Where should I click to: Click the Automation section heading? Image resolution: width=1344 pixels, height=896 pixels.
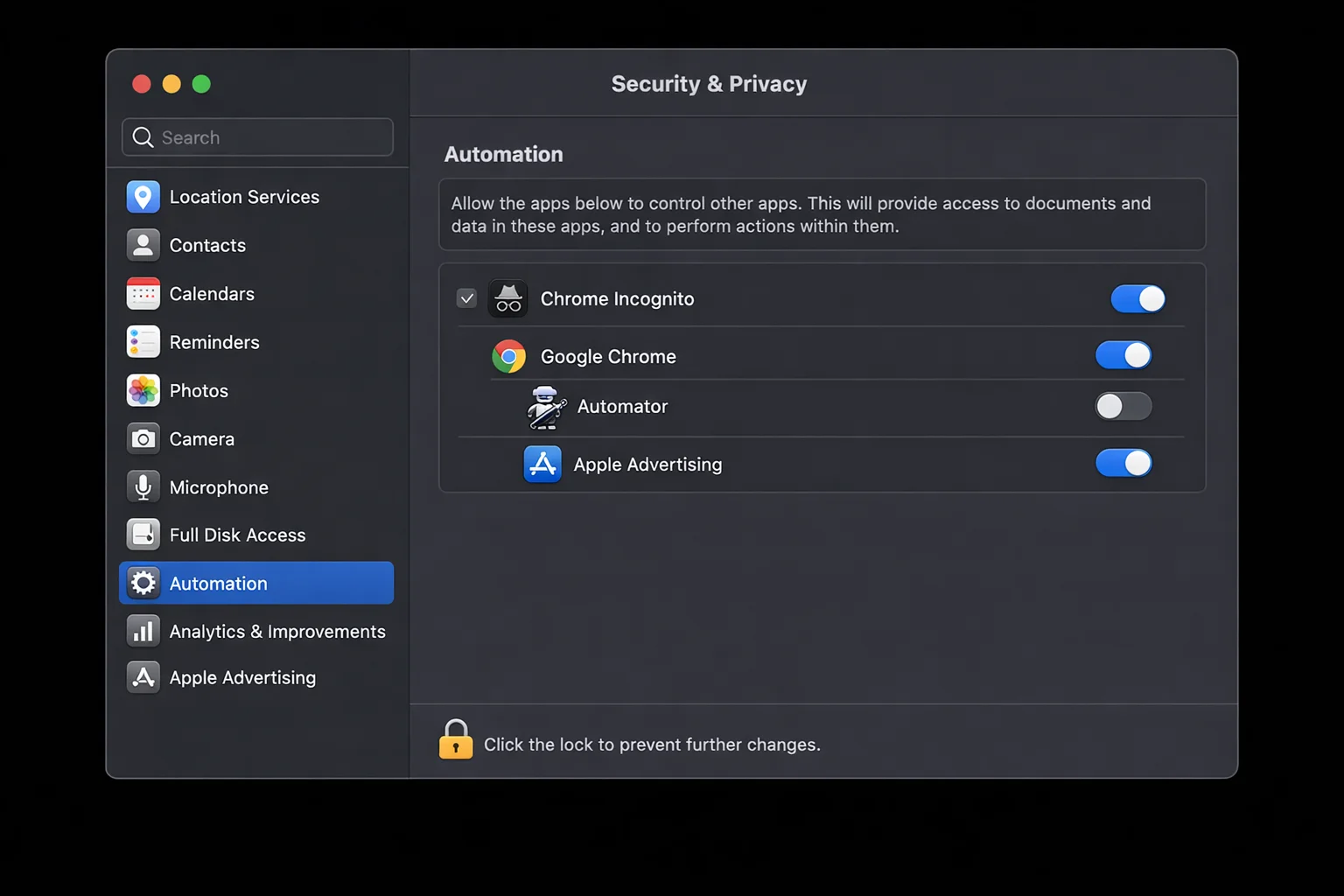tap(503, 154)
